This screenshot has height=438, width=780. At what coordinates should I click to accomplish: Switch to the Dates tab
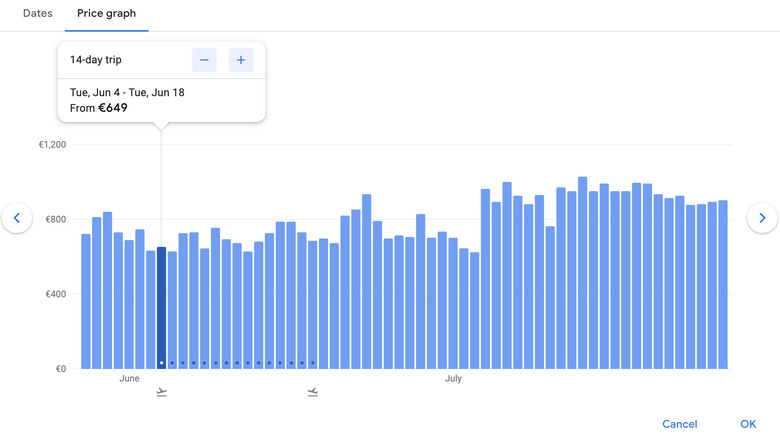(38, 14)
